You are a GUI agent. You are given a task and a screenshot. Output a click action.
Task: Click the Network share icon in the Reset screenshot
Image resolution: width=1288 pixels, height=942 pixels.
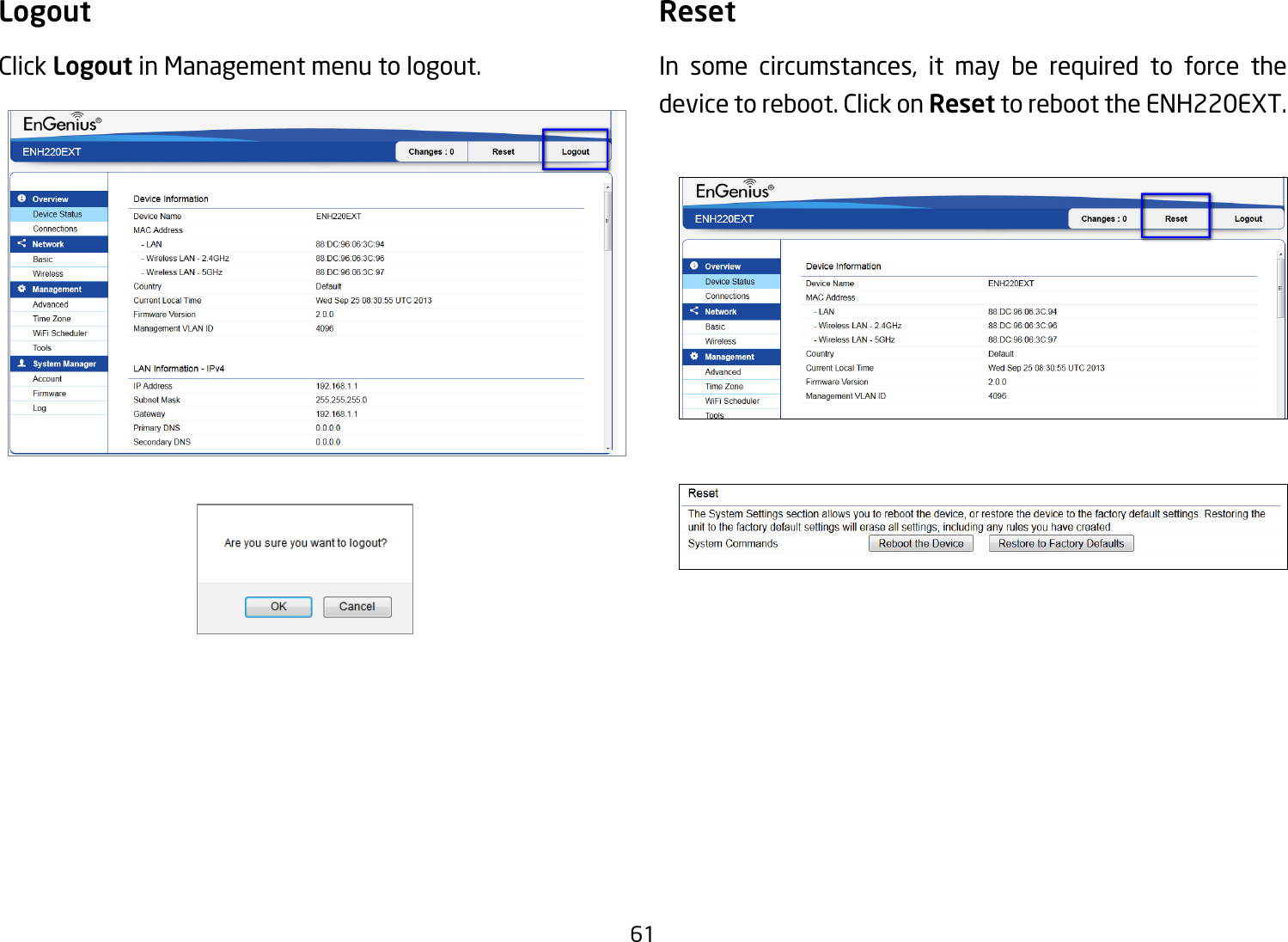point(694,311)
